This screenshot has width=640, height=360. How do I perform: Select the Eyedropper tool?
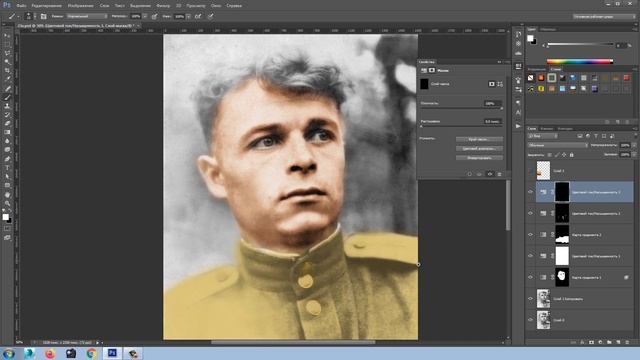point(7,79)
